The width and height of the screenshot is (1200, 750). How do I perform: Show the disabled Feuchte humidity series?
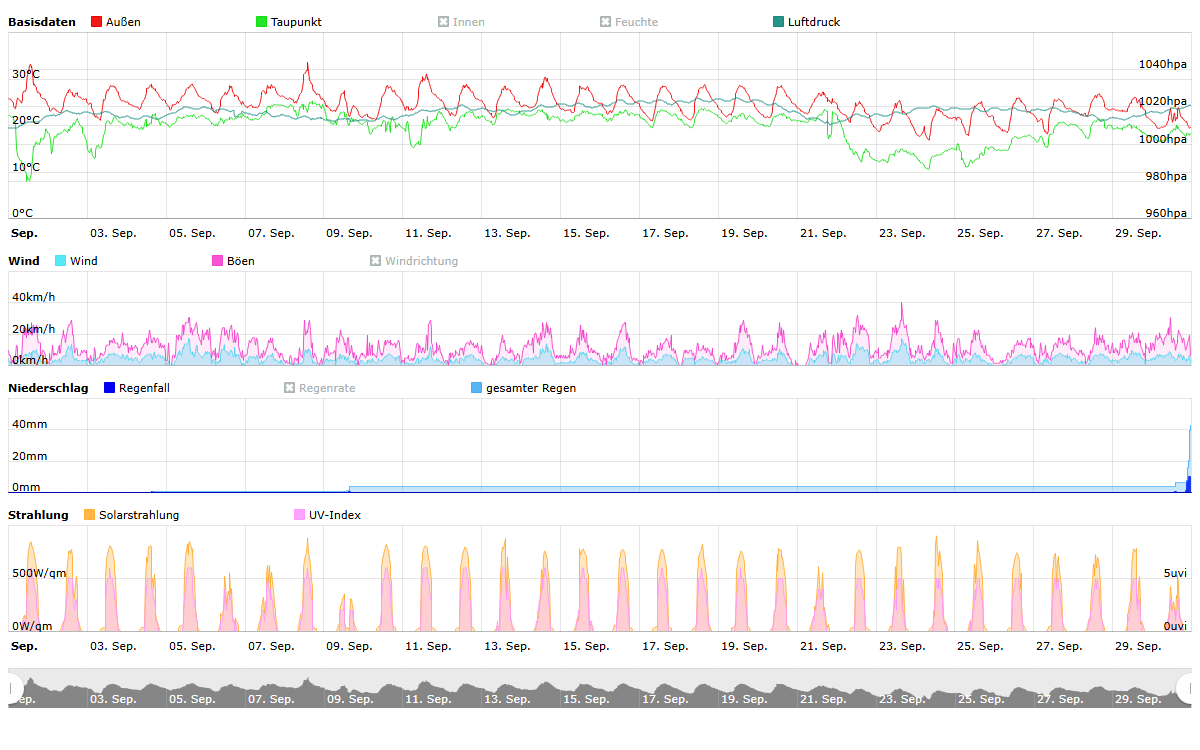(x=628, y=22)
